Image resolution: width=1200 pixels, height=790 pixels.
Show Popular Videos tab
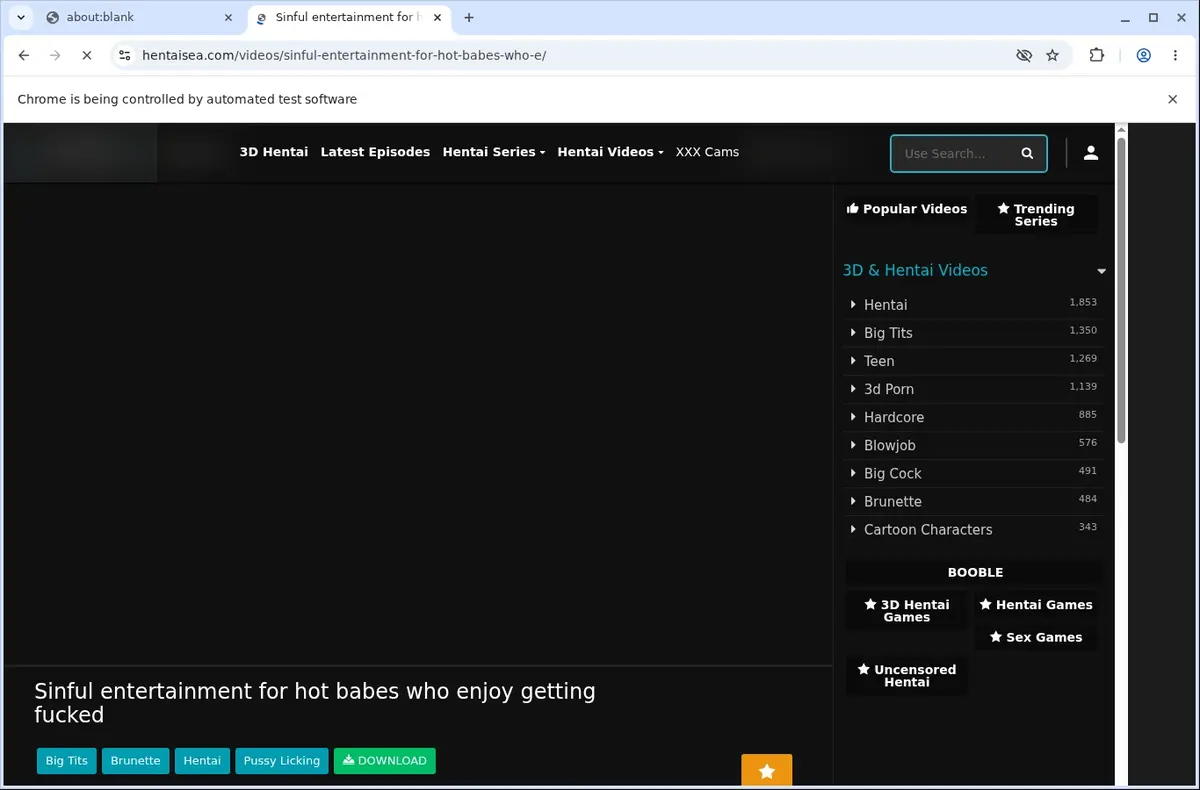click(x=906, y=209)
